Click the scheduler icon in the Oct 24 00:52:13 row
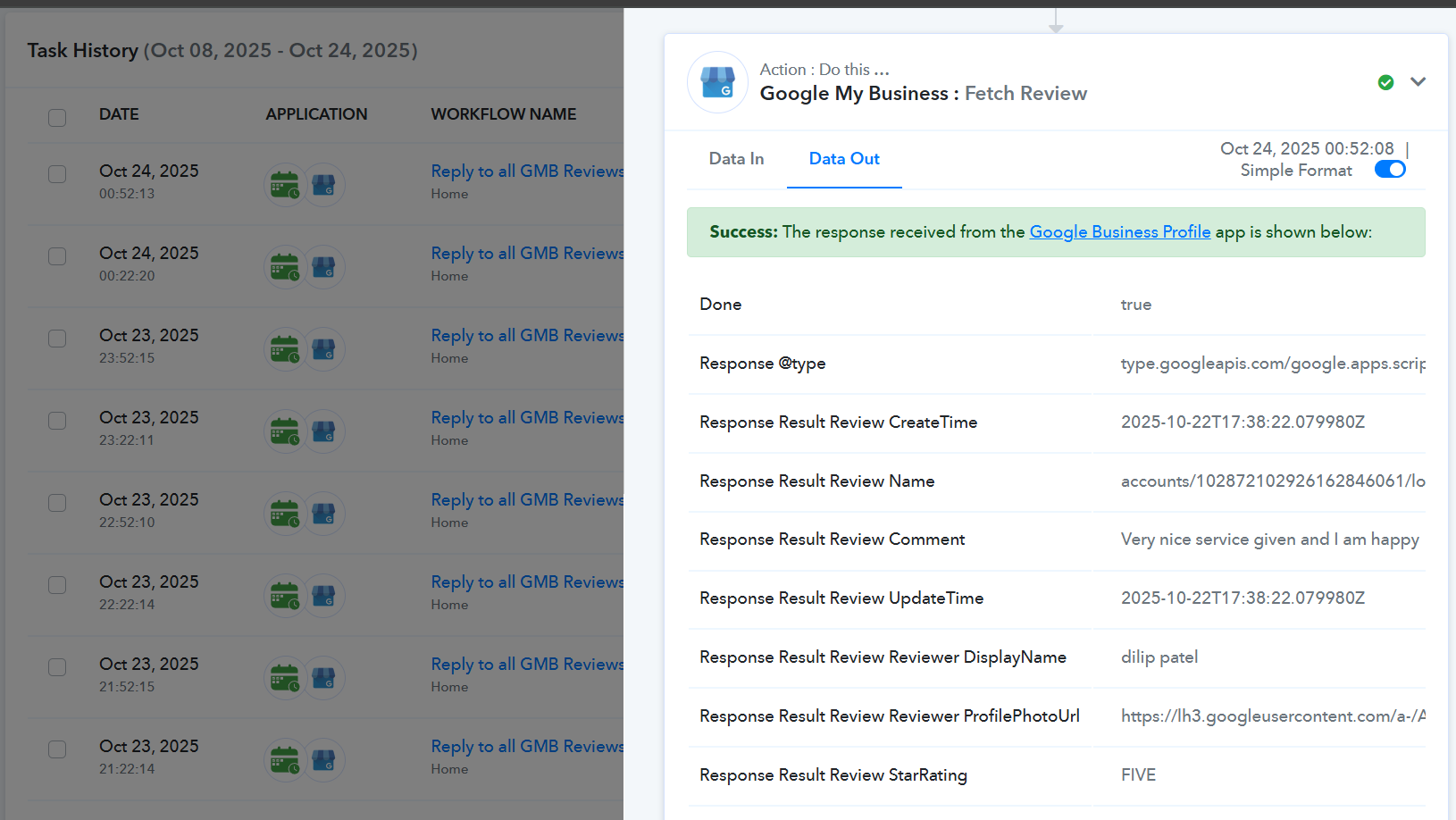 (285, 186)
